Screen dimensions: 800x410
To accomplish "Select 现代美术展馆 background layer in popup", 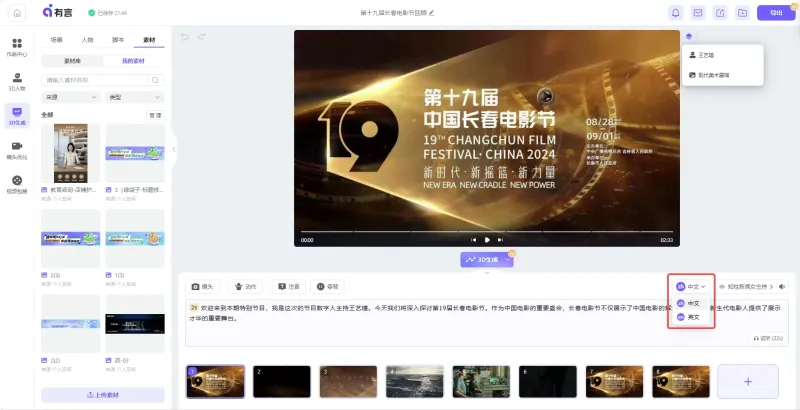I will point(722,75).
